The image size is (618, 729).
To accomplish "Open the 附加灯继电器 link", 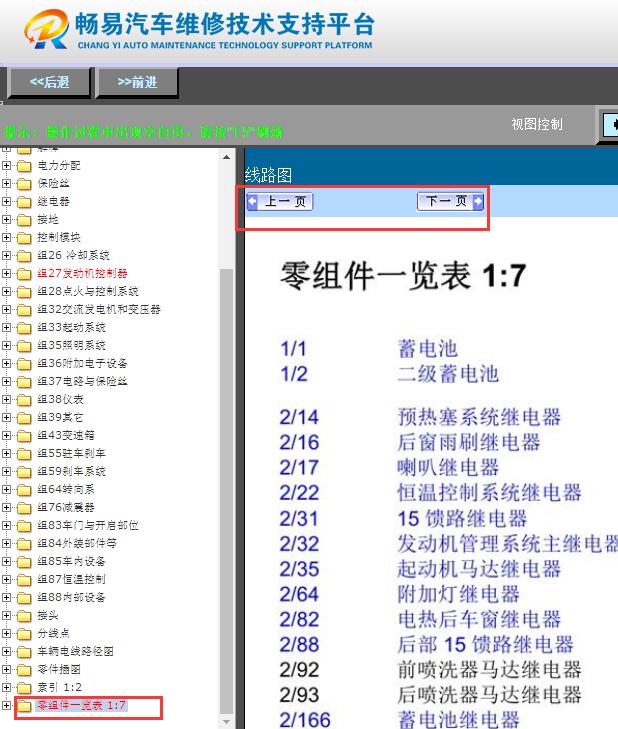I will (459, 594).
